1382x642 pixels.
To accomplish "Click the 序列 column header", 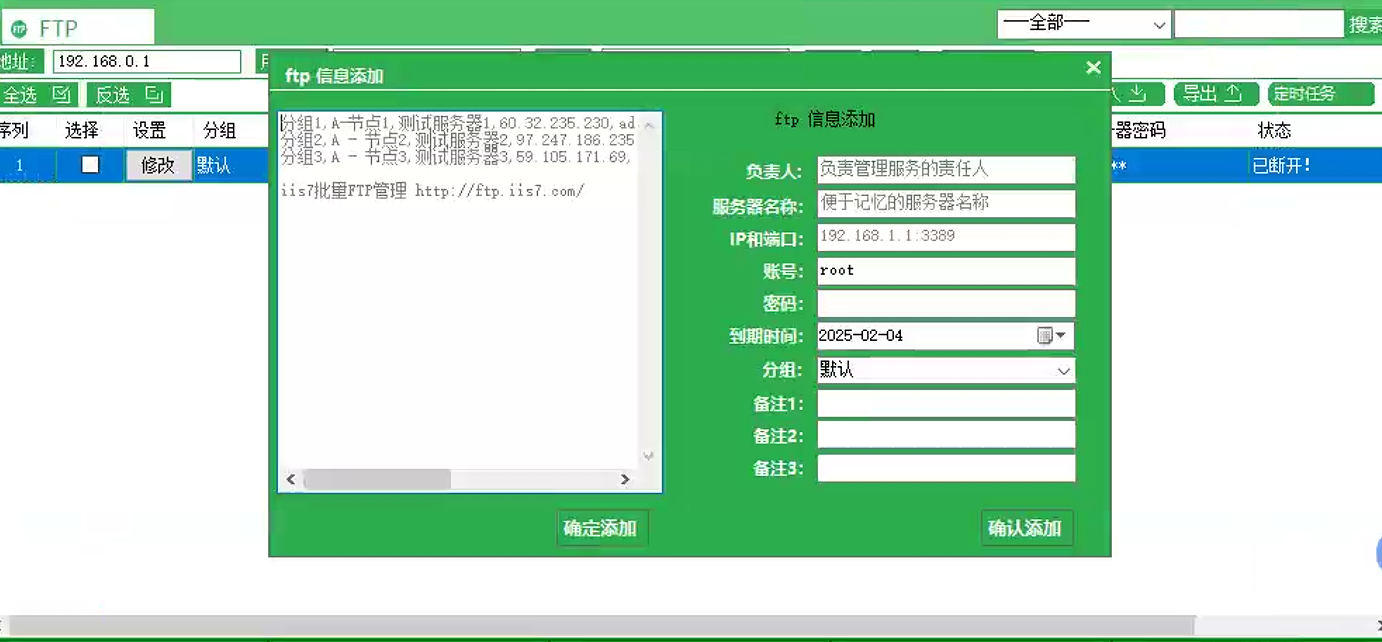I will (13, 131).
